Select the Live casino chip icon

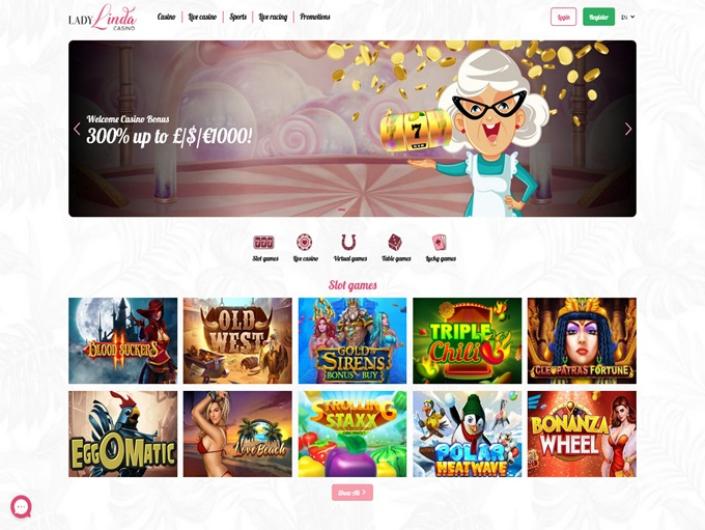305,242
